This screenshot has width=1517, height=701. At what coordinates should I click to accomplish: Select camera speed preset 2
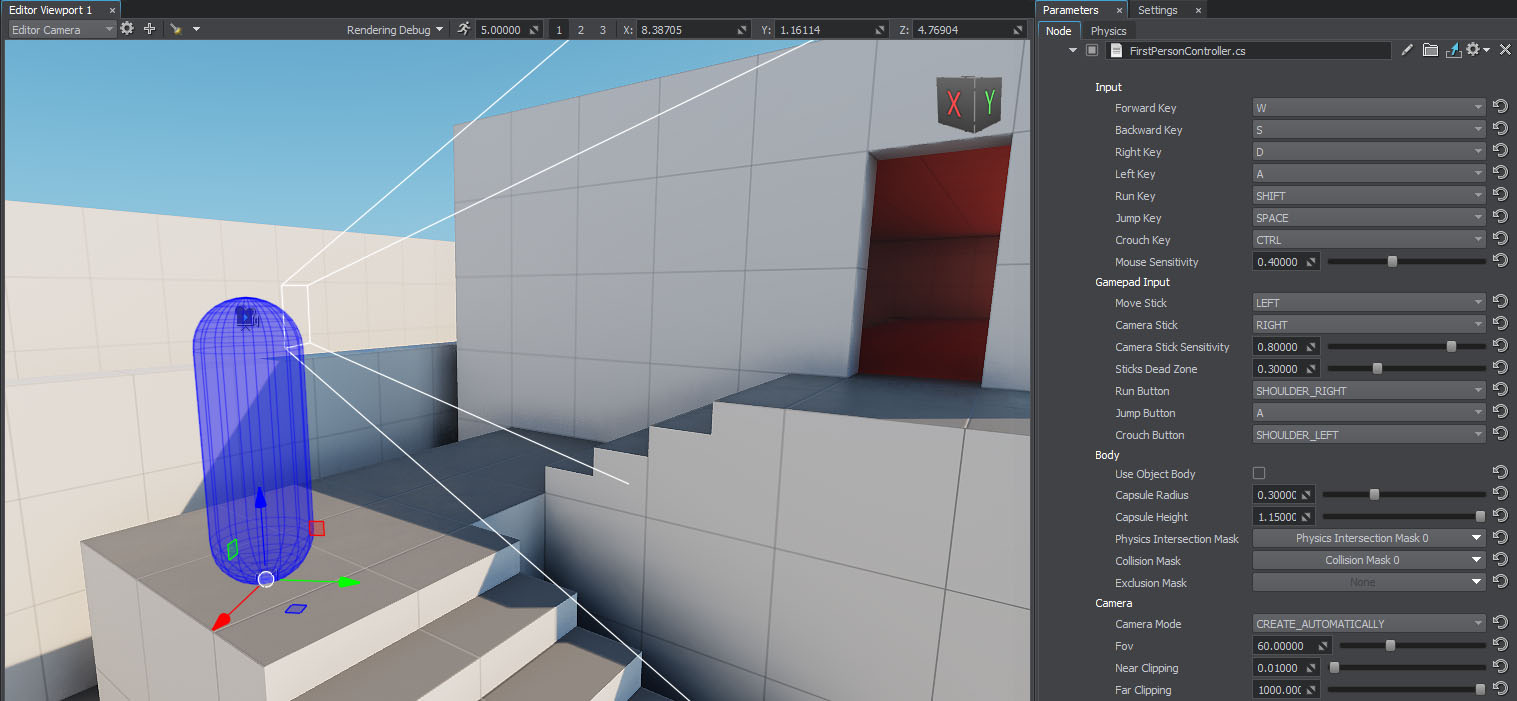[580, 30]
